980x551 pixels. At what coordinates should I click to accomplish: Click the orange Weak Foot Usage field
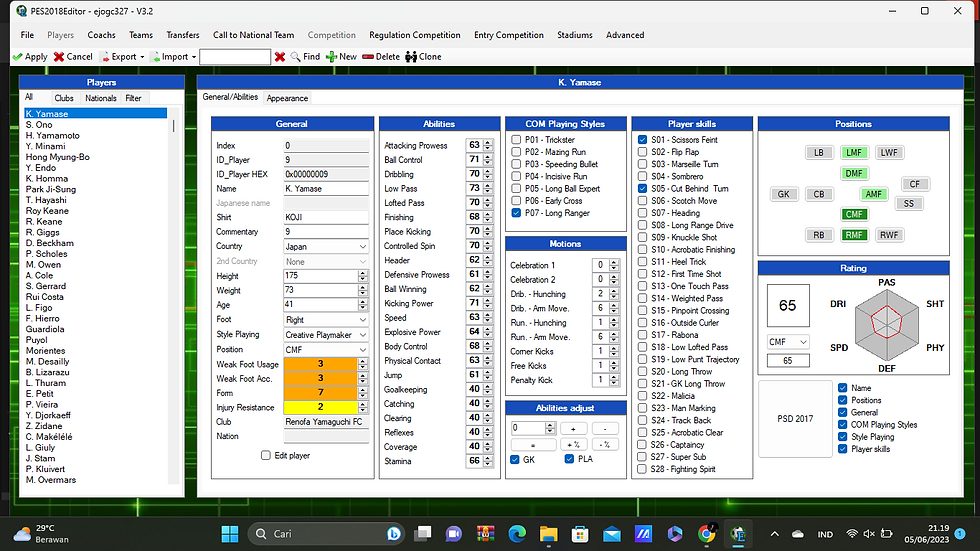coord(321,364)
